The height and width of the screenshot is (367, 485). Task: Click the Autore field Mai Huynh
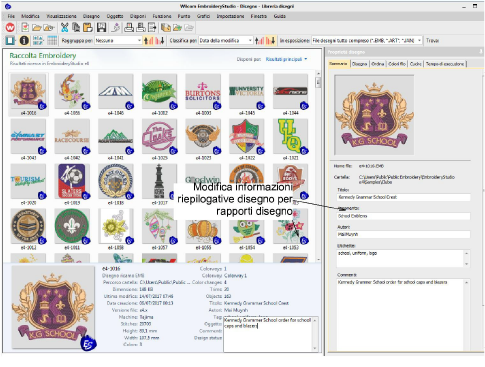point(403,234)
